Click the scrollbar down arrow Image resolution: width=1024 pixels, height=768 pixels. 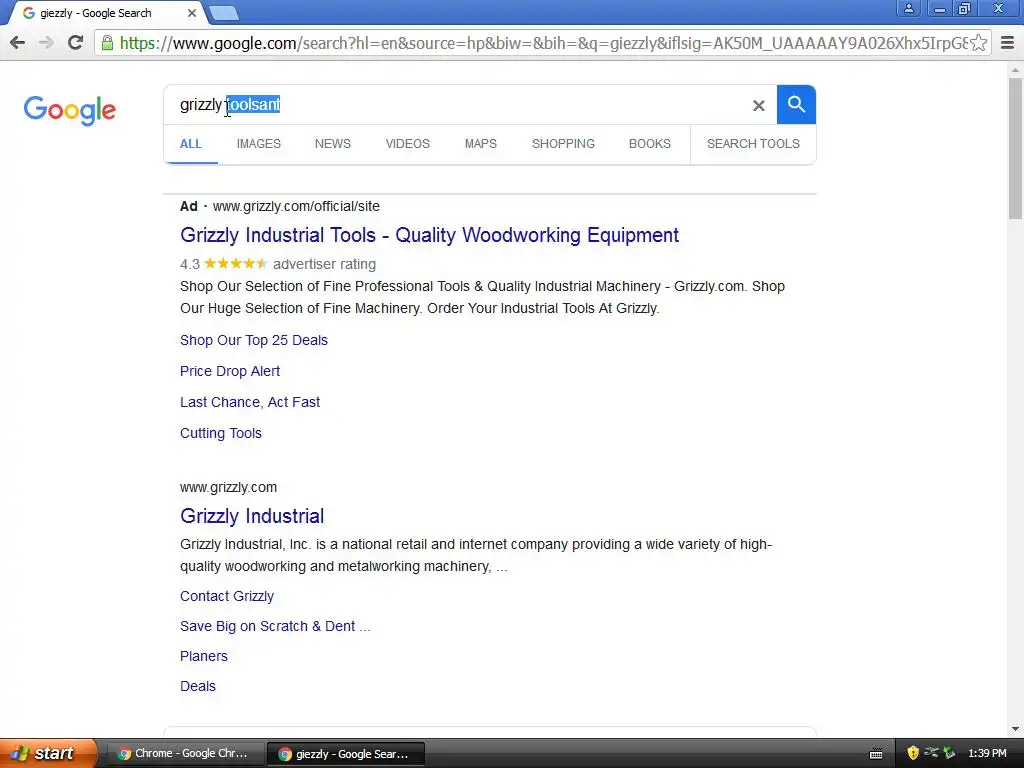tap(1016, 729)
